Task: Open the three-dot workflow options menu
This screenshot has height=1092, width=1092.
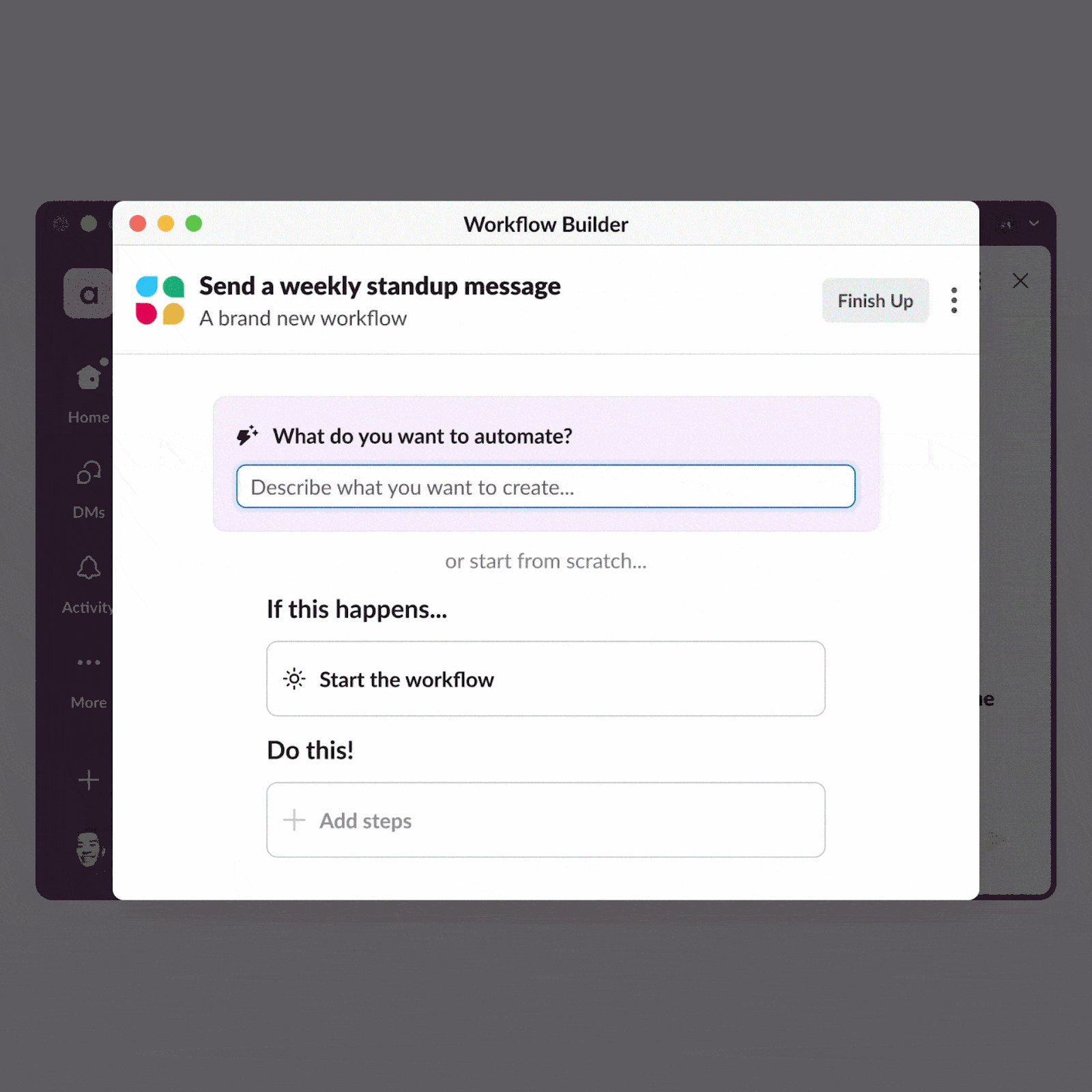Action: pos(954,300)
